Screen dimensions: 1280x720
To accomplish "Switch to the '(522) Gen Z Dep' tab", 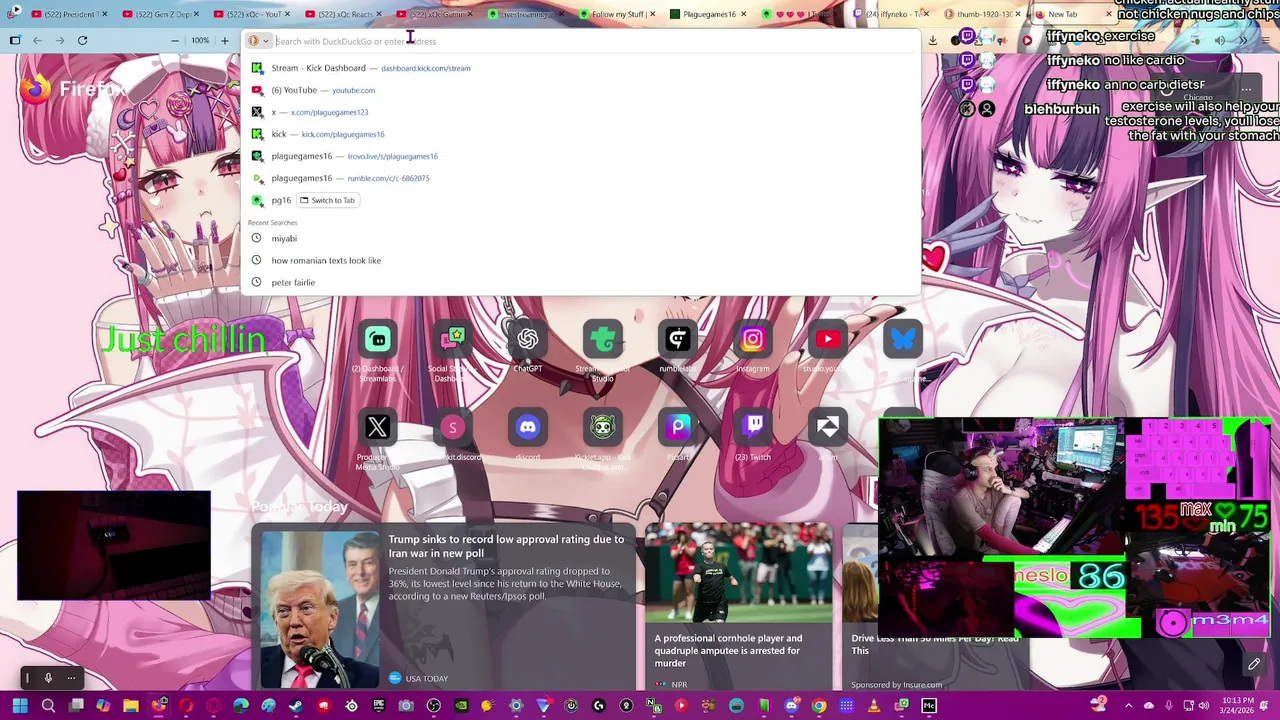I will click(161, 14).
